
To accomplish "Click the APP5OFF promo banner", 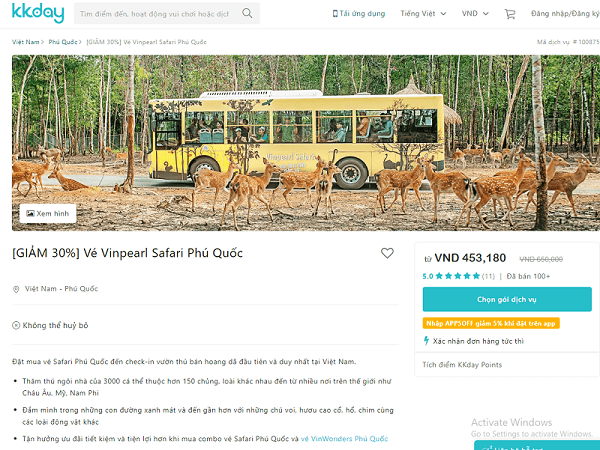I will (491, 323).
